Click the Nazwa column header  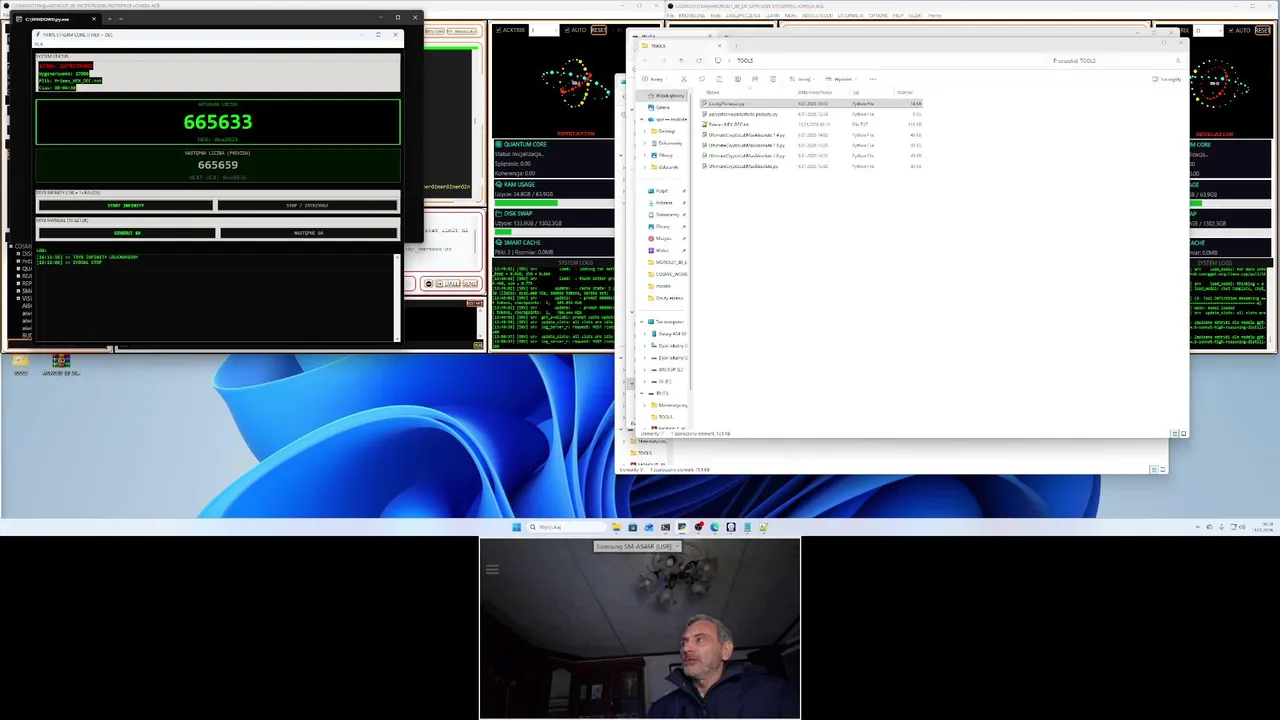click(x=713, y=92)
